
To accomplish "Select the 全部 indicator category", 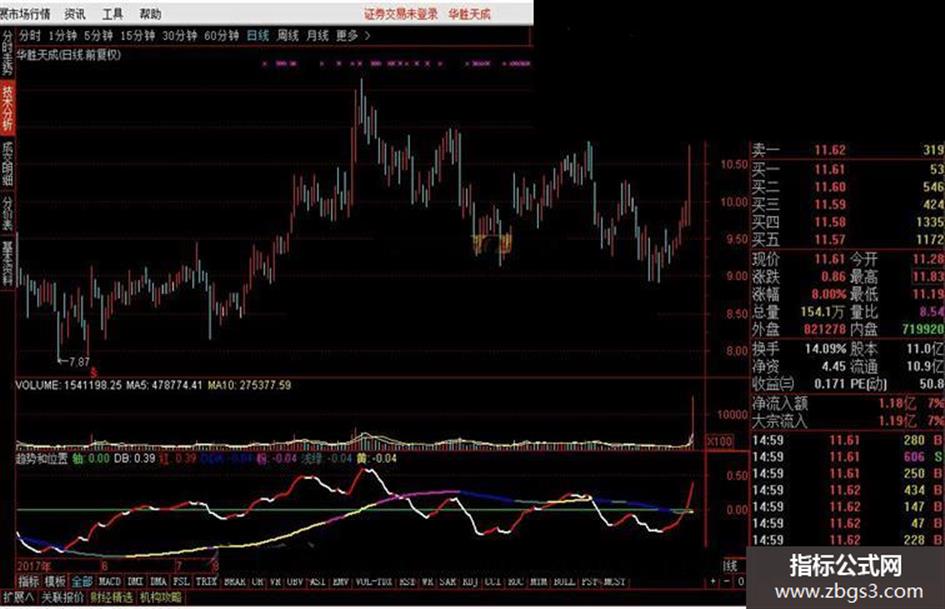I will tap(82, 581).
